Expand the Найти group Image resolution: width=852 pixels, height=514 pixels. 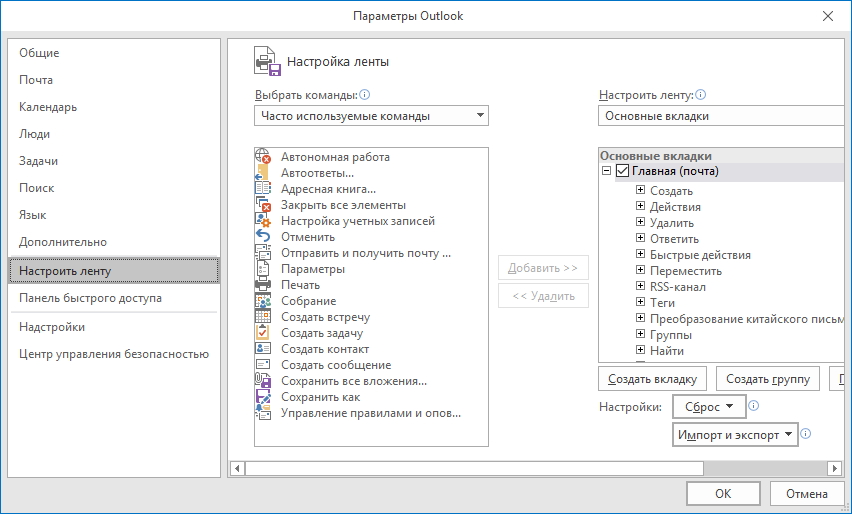[x=641, y=350]
